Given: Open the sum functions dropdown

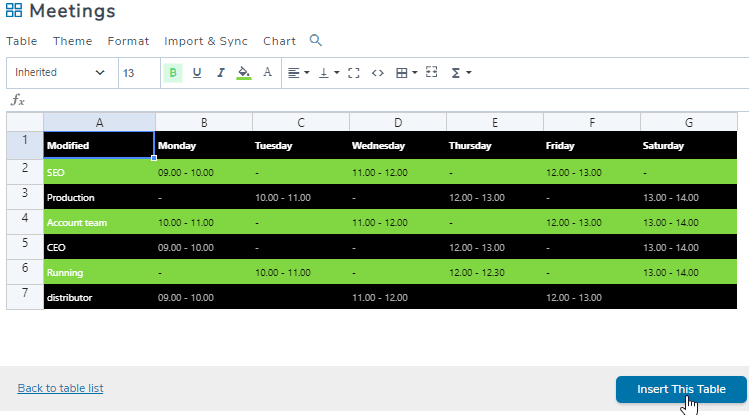Looking at the screenshot, I should (461, 73).
